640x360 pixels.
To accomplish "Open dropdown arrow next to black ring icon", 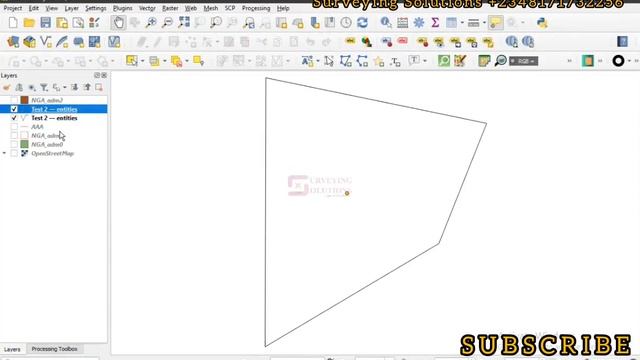I will (630, 61).
